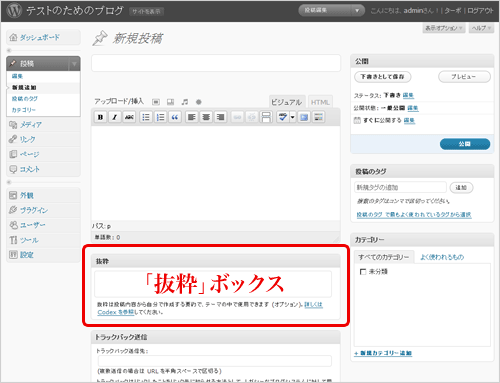Click the blue Publish button
Screen dimensions: 500x383
point(465,144)
